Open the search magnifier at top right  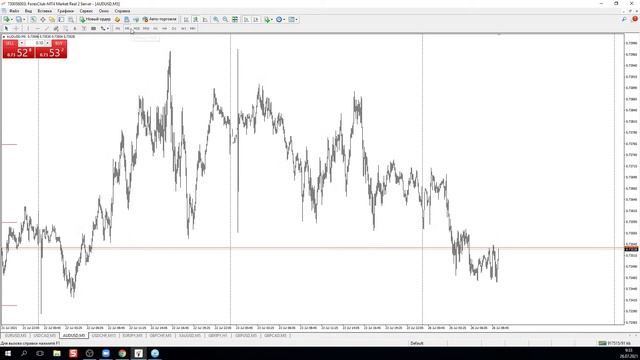624,19
